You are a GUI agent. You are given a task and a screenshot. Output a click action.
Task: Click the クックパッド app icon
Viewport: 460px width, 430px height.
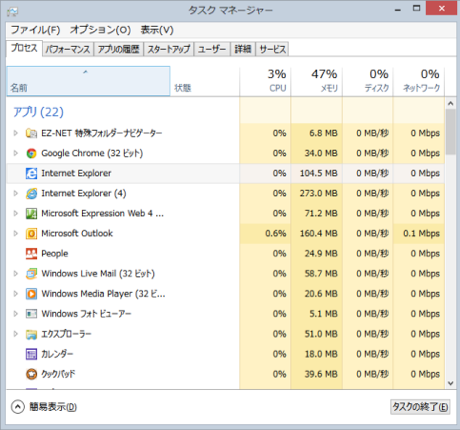31,374
